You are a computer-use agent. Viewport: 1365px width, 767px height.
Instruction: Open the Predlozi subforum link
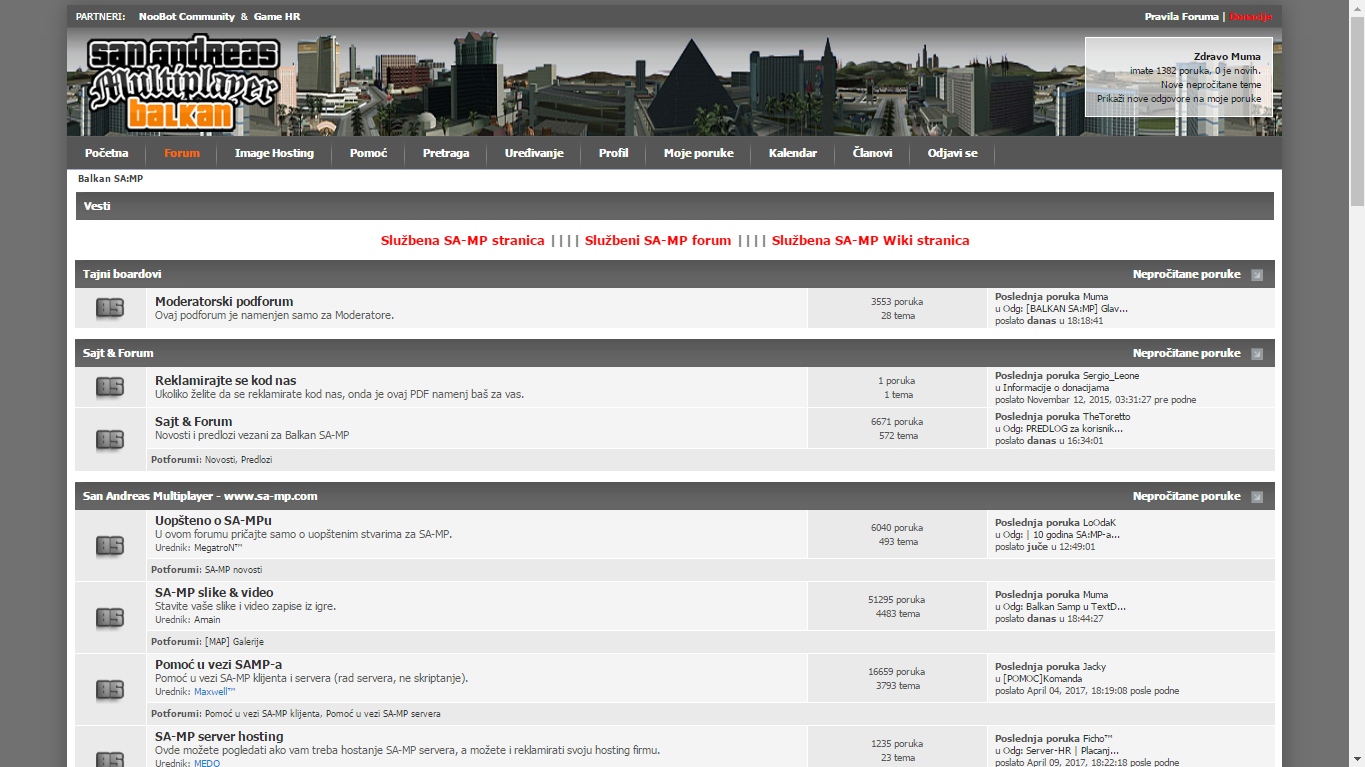coord(256,460)
